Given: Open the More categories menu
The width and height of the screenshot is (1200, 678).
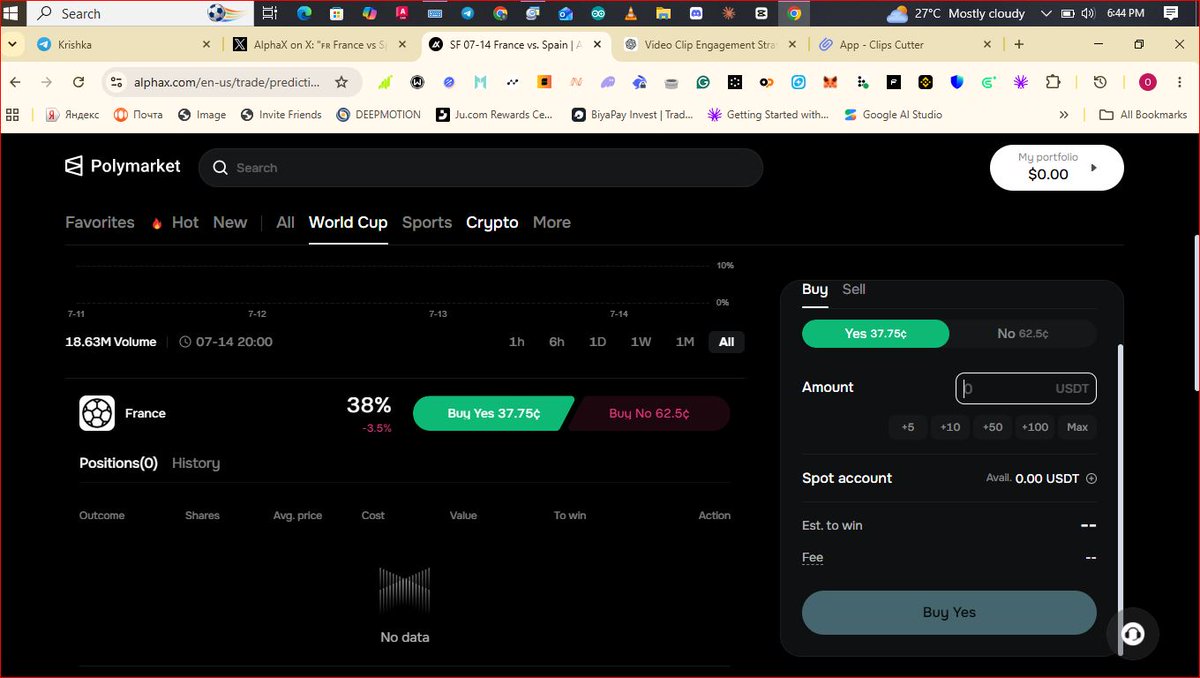Looking at the screenshot, I should click(x=552, y=223).
